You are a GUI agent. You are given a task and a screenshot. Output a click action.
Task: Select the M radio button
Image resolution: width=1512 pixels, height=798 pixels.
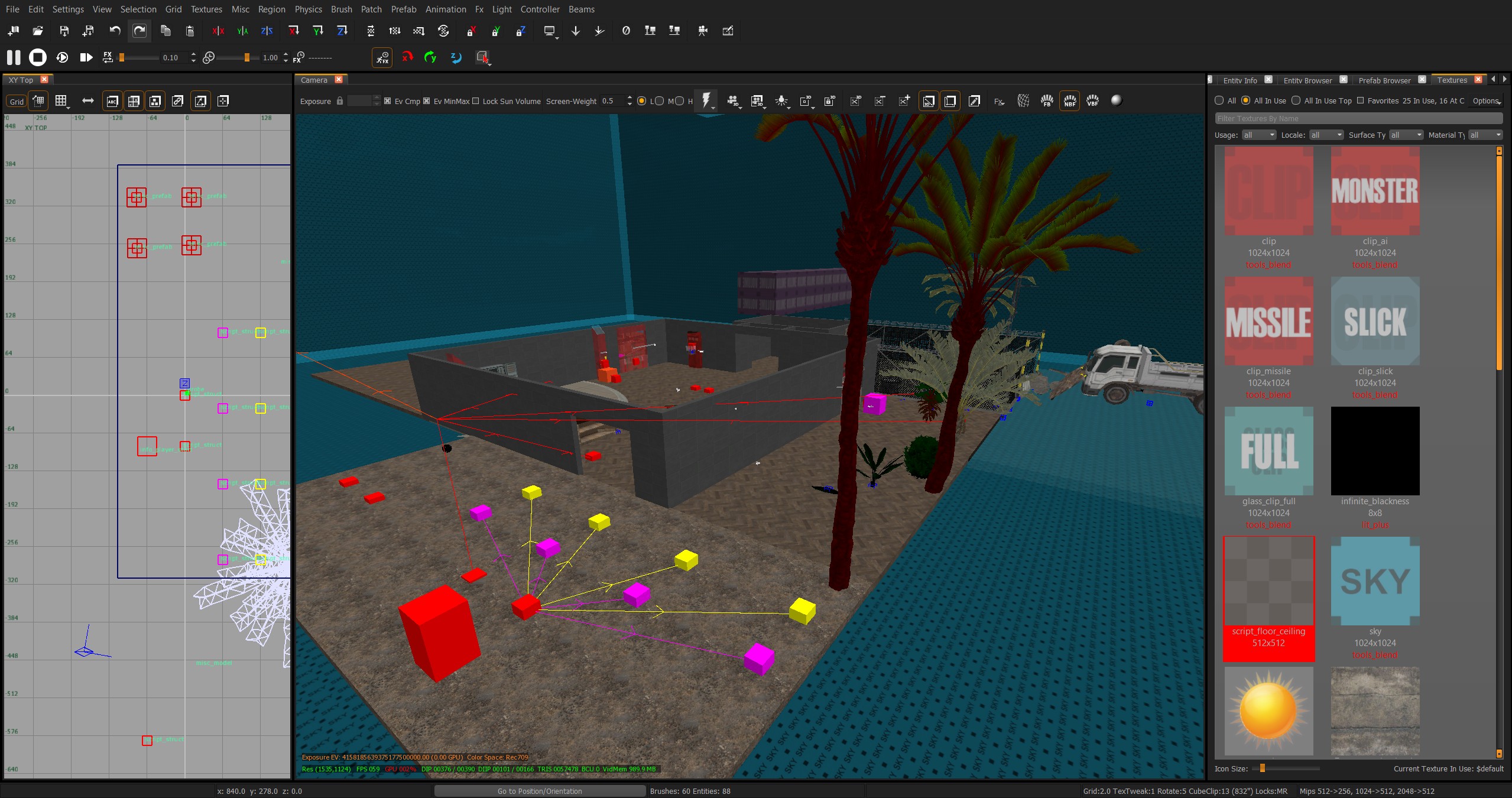[x=660, y=101]
